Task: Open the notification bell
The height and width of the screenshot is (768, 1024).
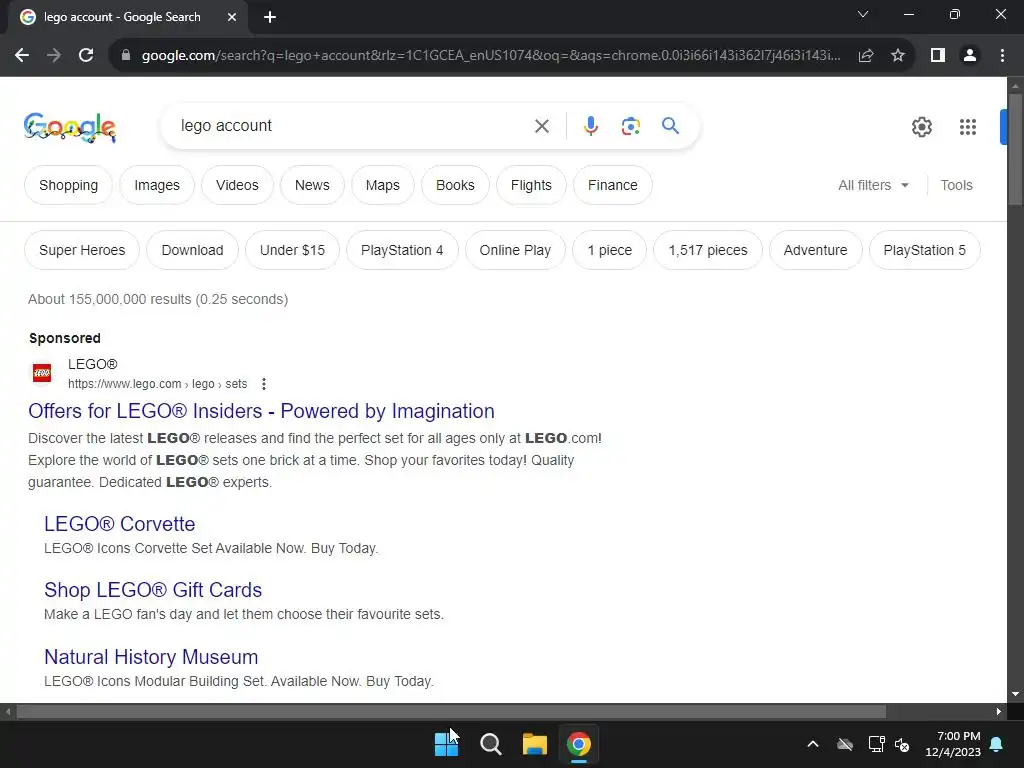Action: tap(997, 744)
